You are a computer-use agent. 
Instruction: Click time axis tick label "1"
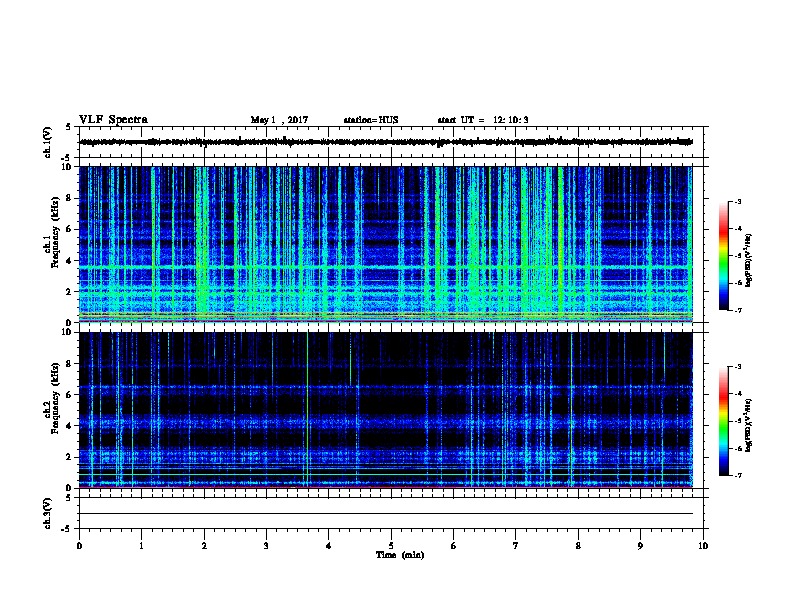141,546
